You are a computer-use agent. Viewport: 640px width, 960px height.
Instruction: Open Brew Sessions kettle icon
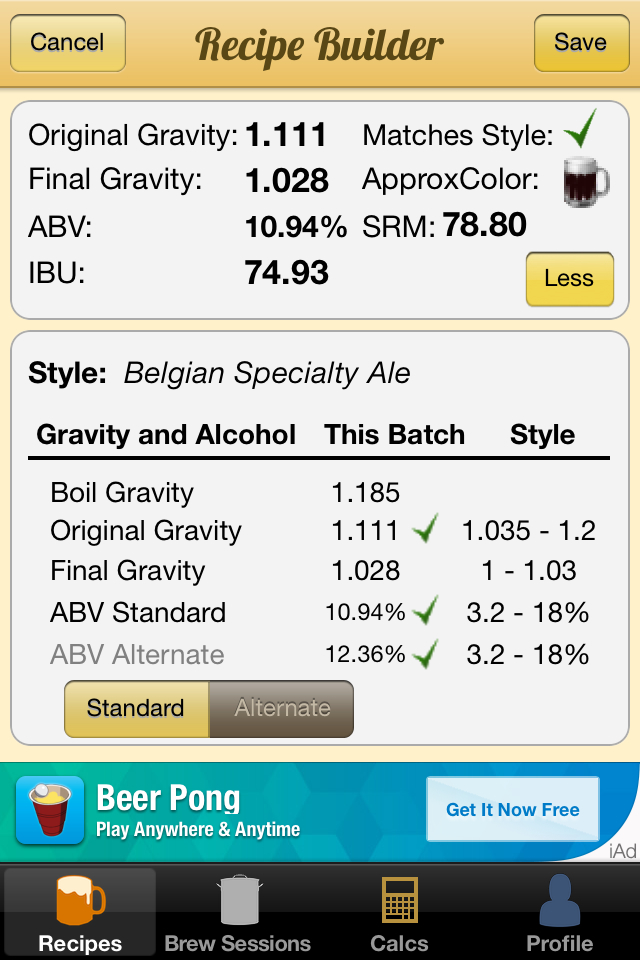click(239, 899)
